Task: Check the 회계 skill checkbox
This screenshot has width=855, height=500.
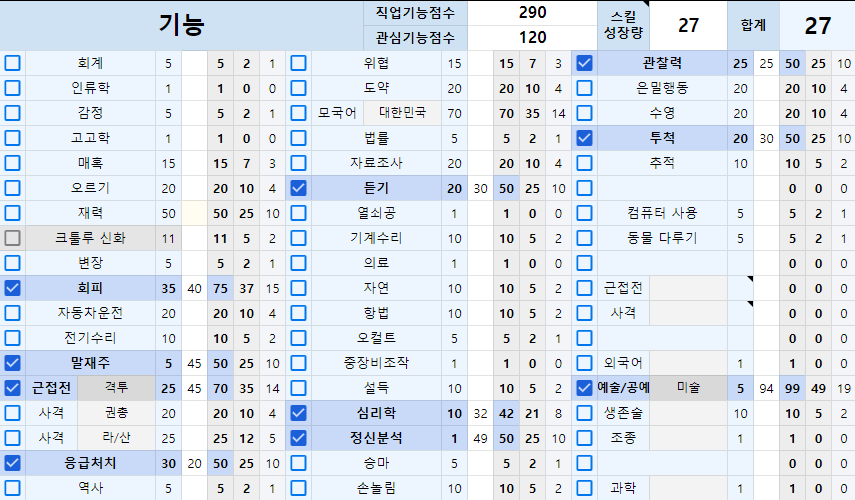Action: tap(12, 63)
